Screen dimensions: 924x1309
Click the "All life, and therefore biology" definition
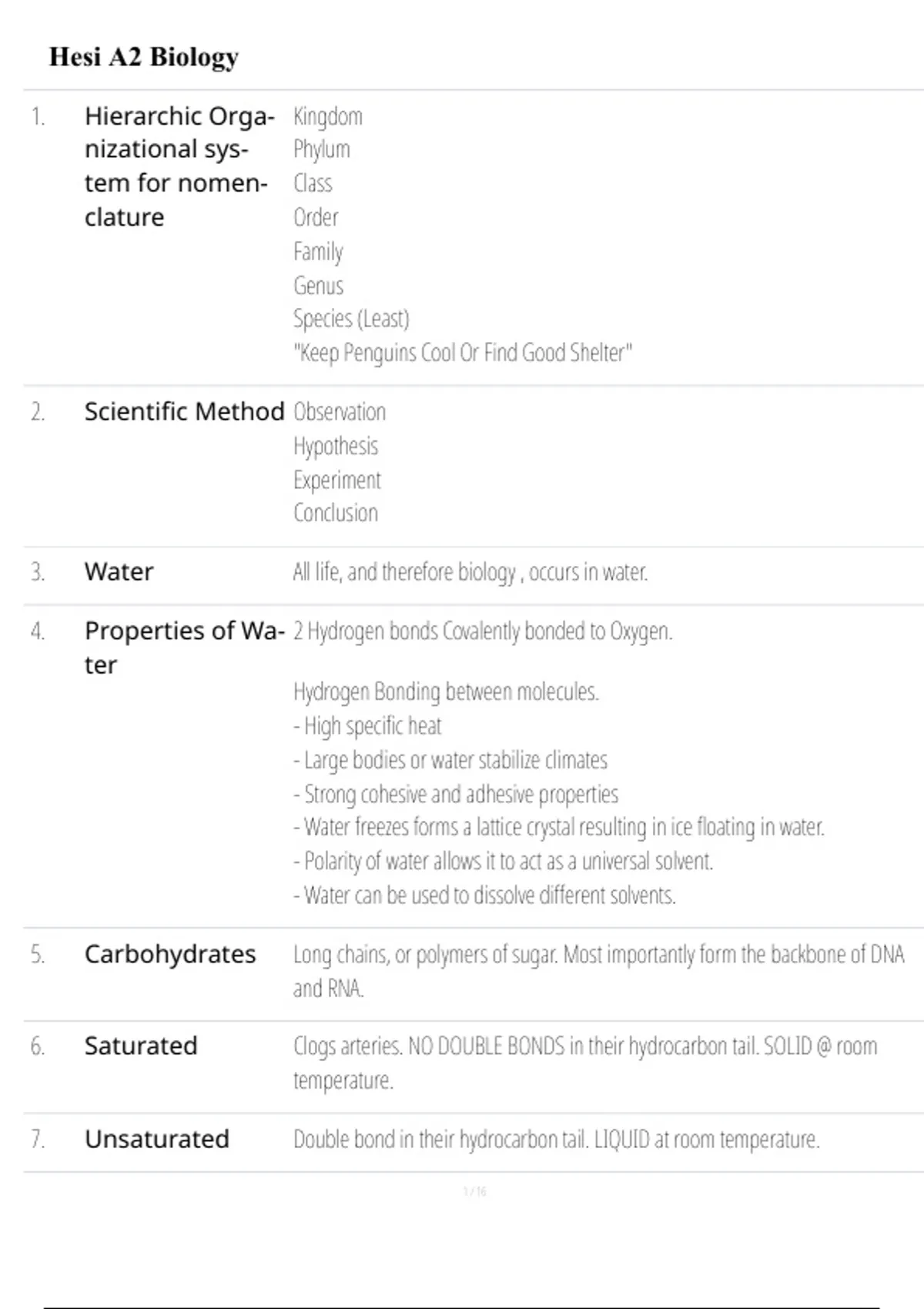470,573
